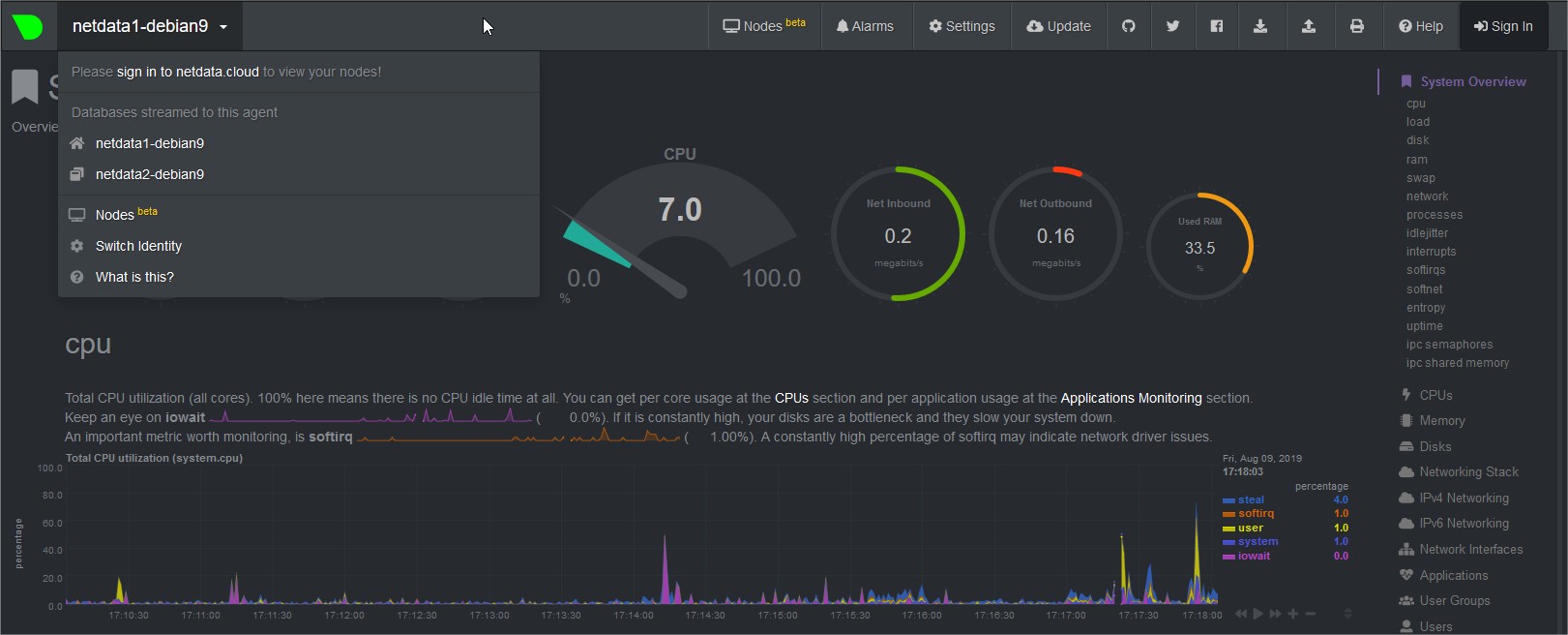
Task: Click the Sign In button
Action: pos(1503,26)
